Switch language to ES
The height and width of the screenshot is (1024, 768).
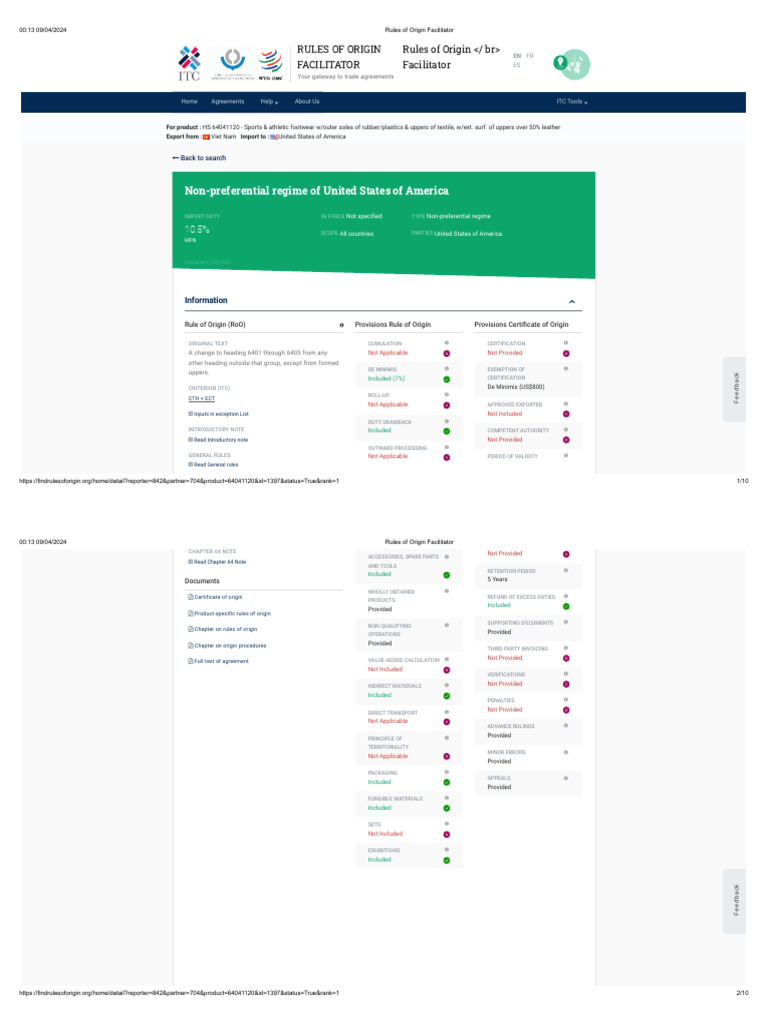[x=517, y=65]
